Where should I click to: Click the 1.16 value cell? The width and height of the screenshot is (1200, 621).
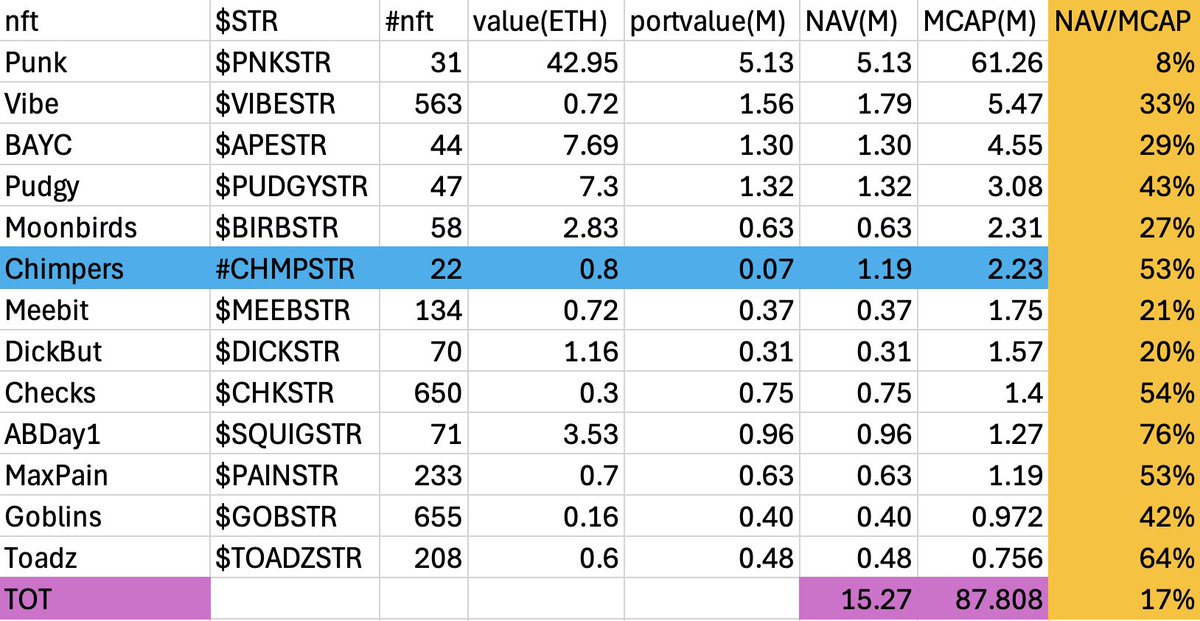pos(546,351)
